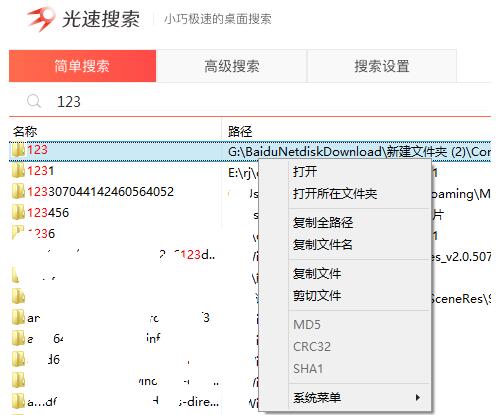Screen dimensions: 504x415
Task: Open the 高级搜索 tab
Action: (232, 66)
